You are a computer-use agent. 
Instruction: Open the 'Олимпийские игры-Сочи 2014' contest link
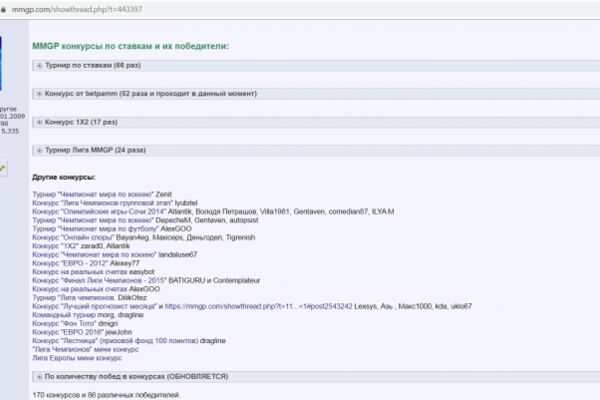coord(99,212)
